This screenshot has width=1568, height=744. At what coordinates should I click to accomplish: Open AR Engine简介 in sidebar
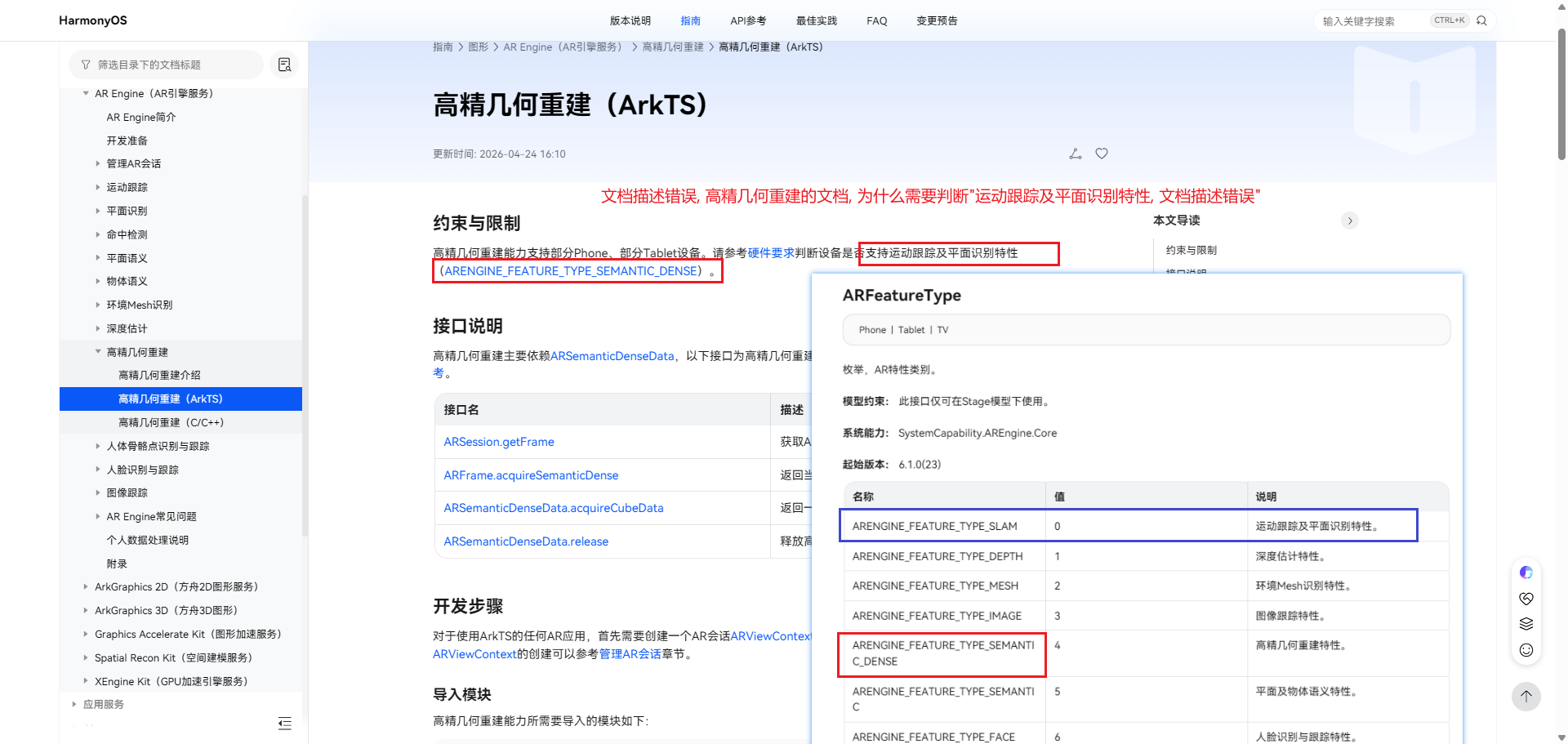pos(141,118)
